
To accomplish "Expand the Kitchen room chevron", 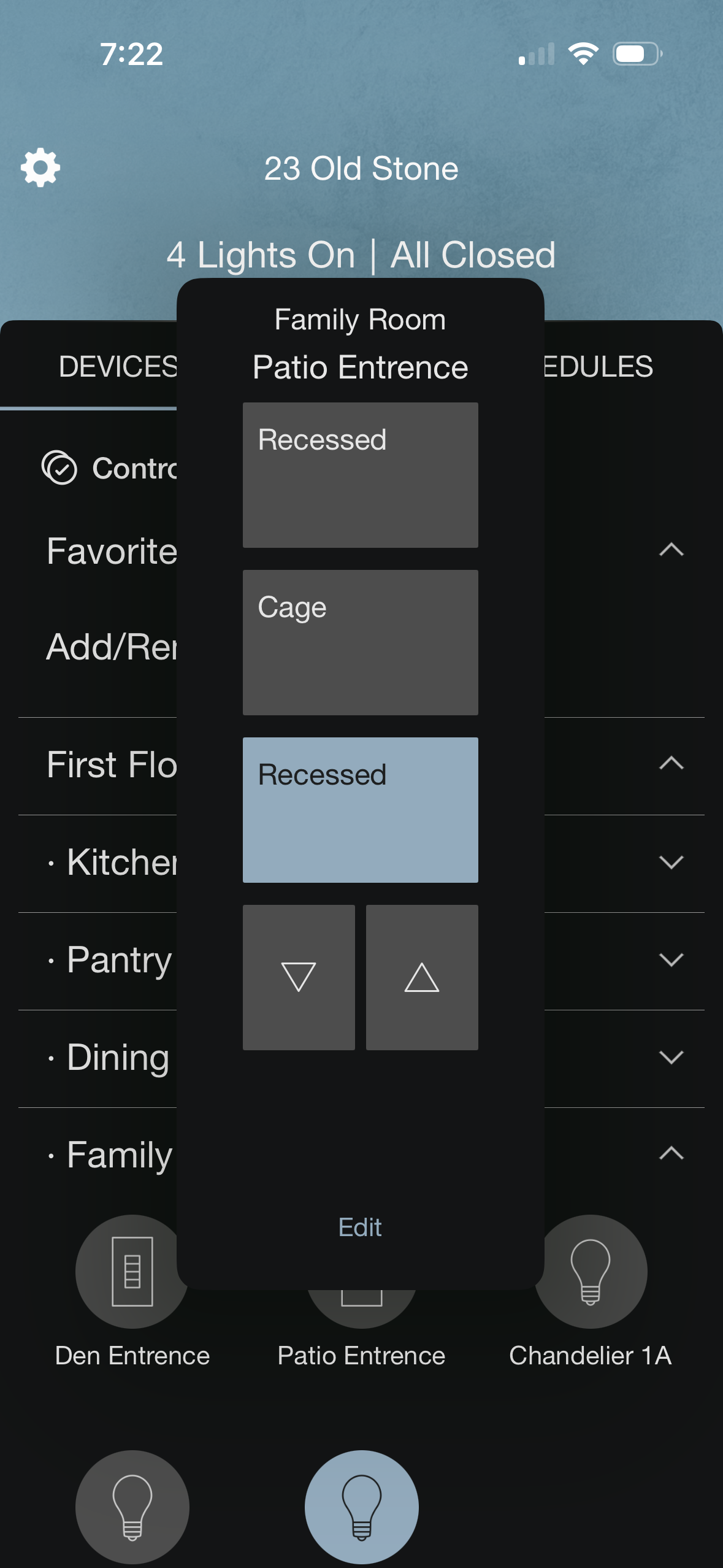I will point(671,863).
